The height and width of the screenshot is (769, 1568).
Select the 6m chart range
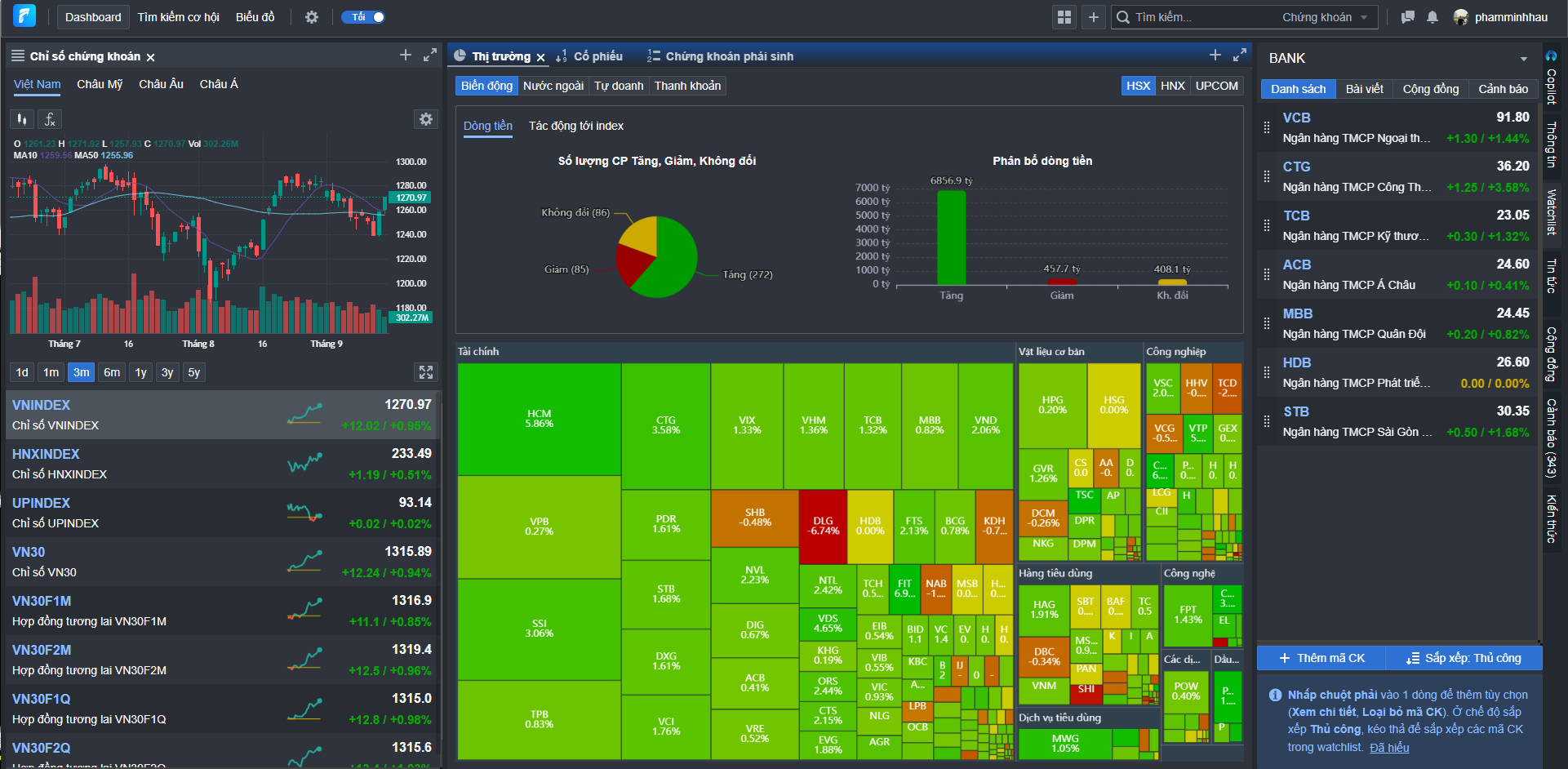pos(112,372)
